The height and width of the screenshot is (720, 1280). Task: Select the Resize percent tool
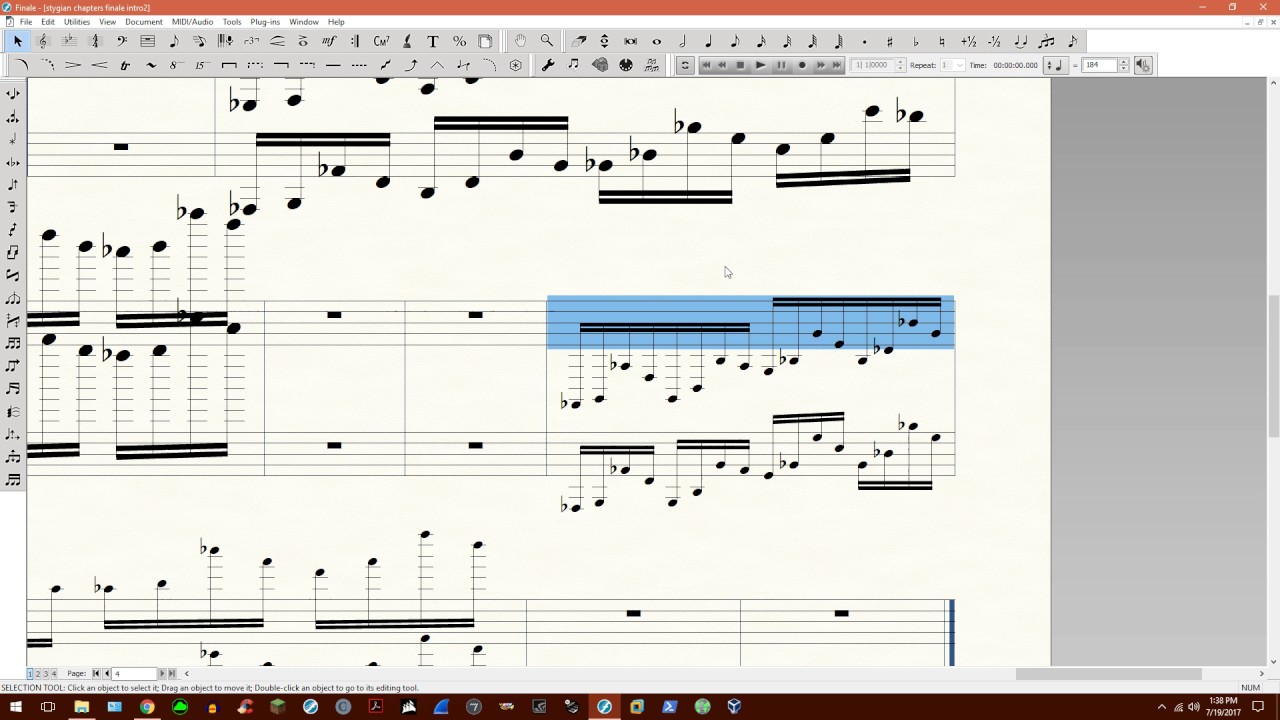(459, 41)
